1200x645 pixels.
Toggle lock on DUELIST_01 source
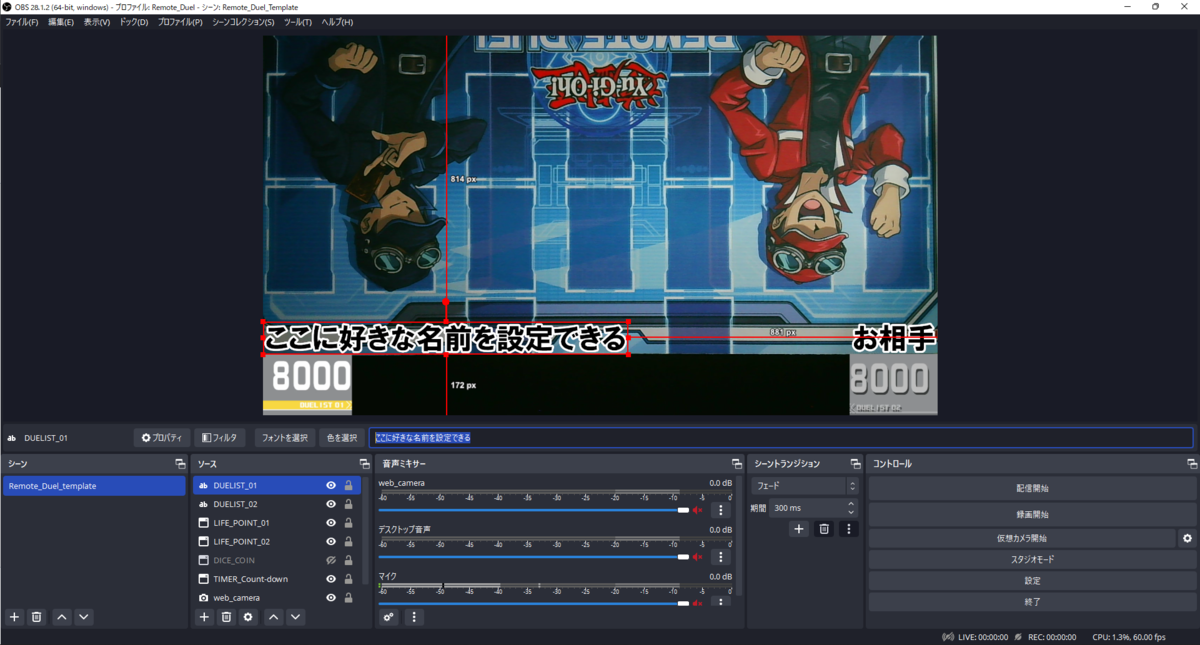point(348,486)
